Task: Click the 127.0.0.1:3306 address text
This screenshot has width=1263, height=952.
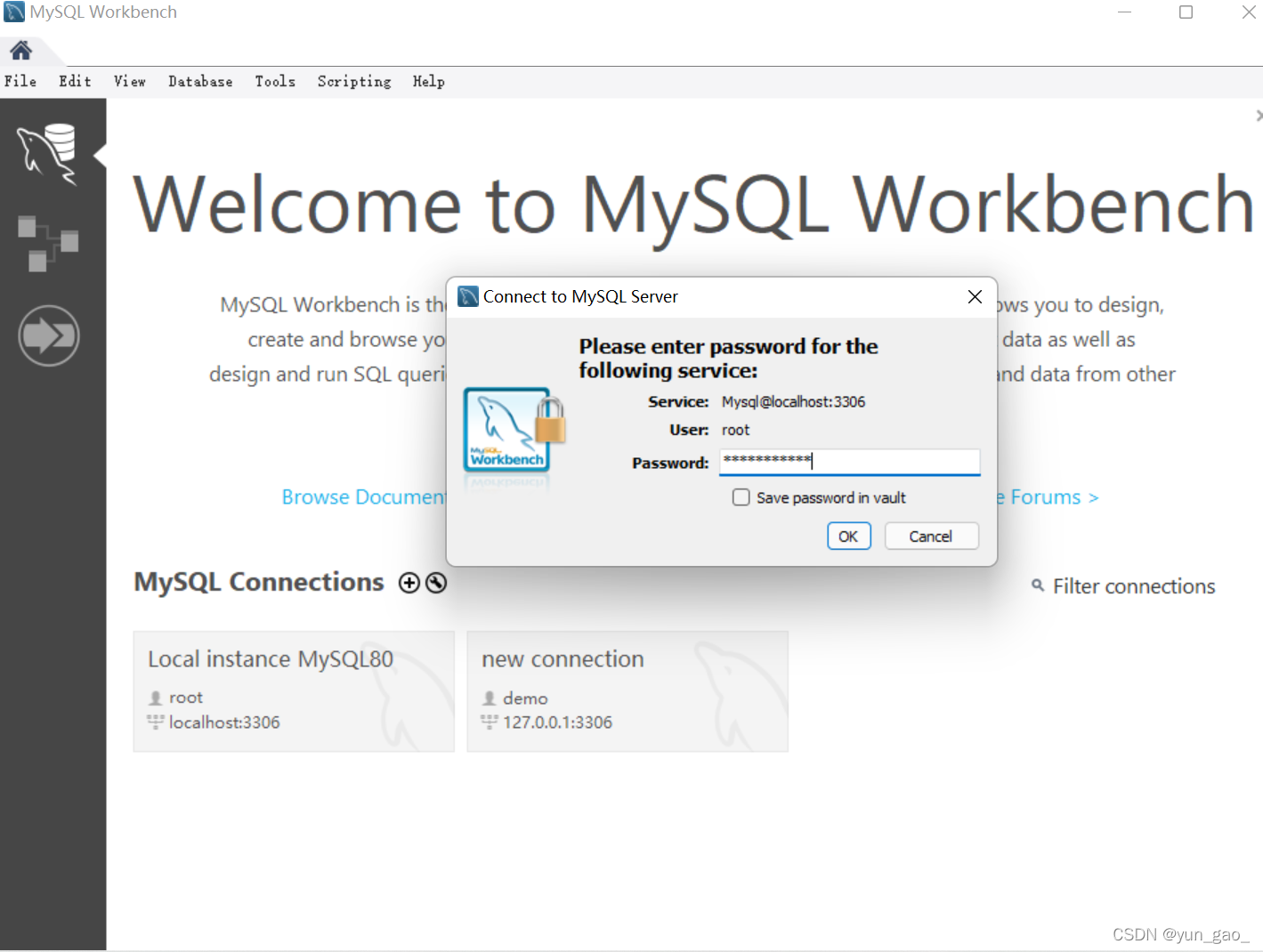Action: pos(558,722)
